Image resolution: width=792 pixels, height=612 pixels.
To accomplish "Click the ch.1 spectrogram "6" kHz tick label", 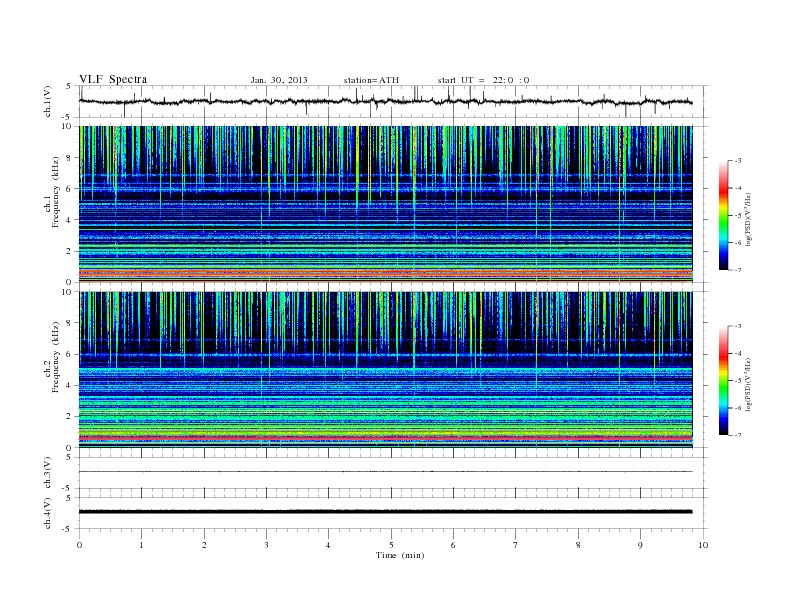I will [69, 189].
